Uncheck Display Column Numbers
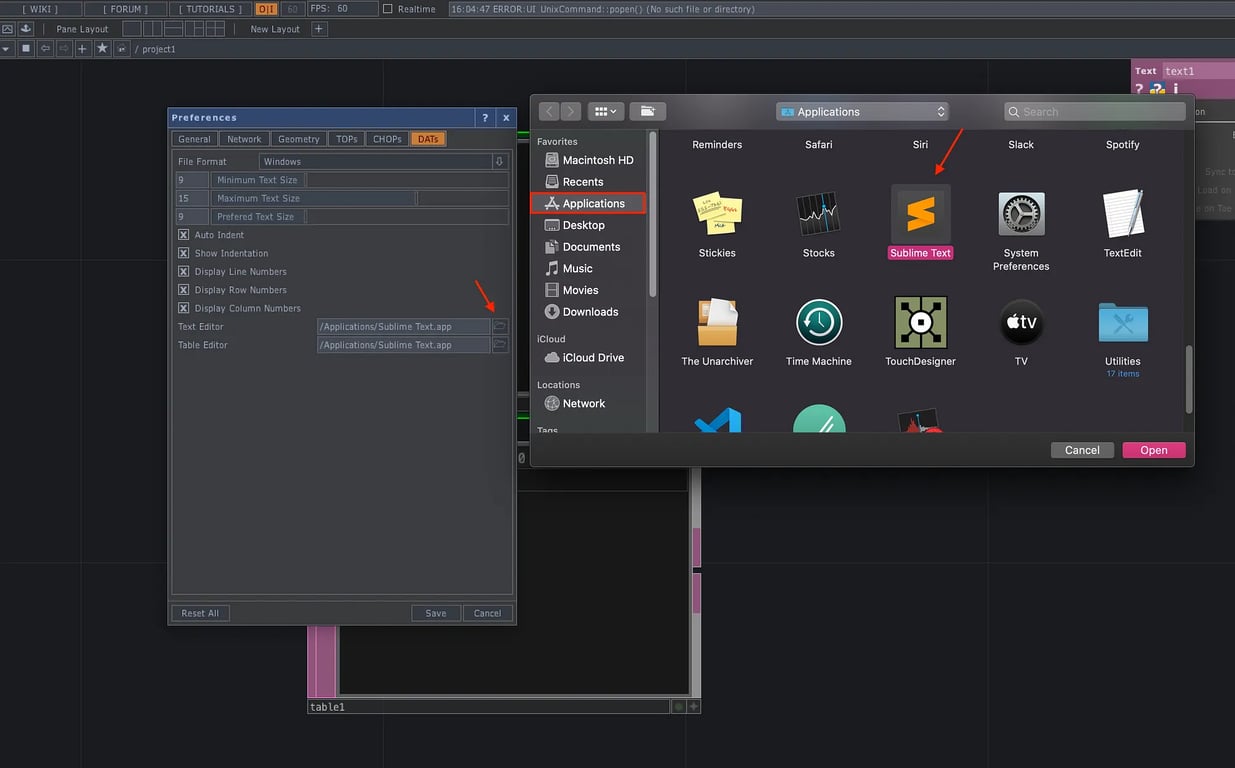1235x768 pixels. [x=183, y=308]
